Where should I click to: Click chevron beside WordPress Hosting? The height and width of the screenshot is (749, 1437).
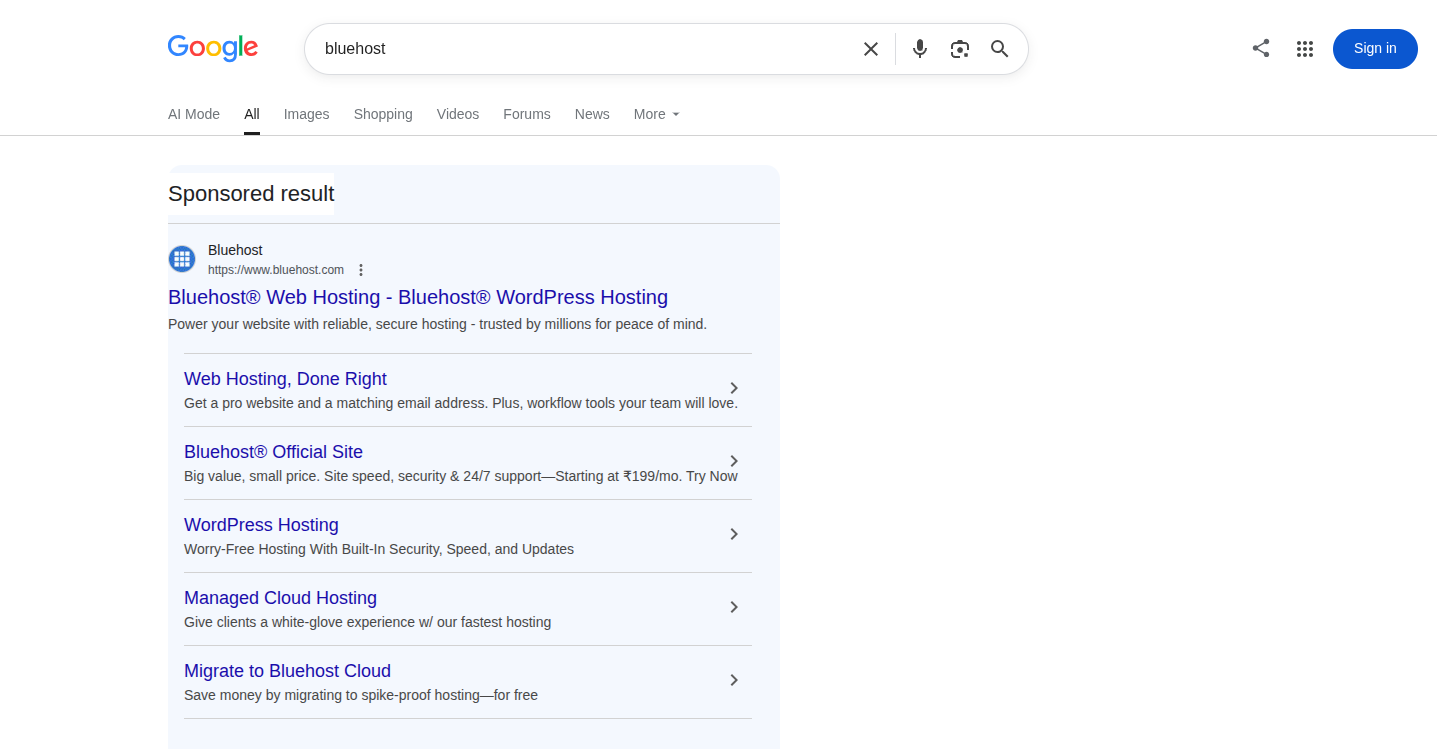734,534
